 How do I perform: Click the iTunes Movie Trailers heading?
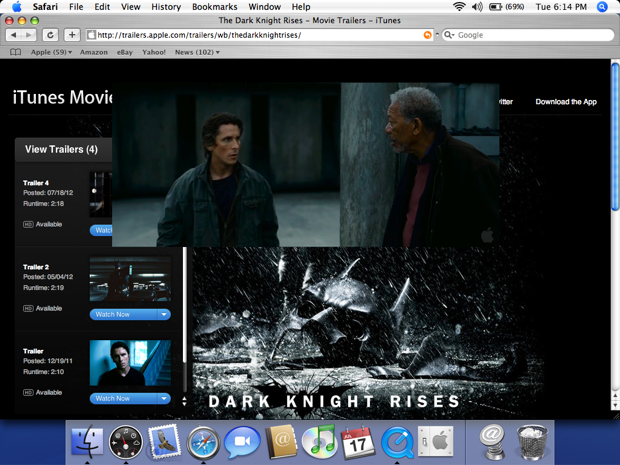tap(62, 97)
